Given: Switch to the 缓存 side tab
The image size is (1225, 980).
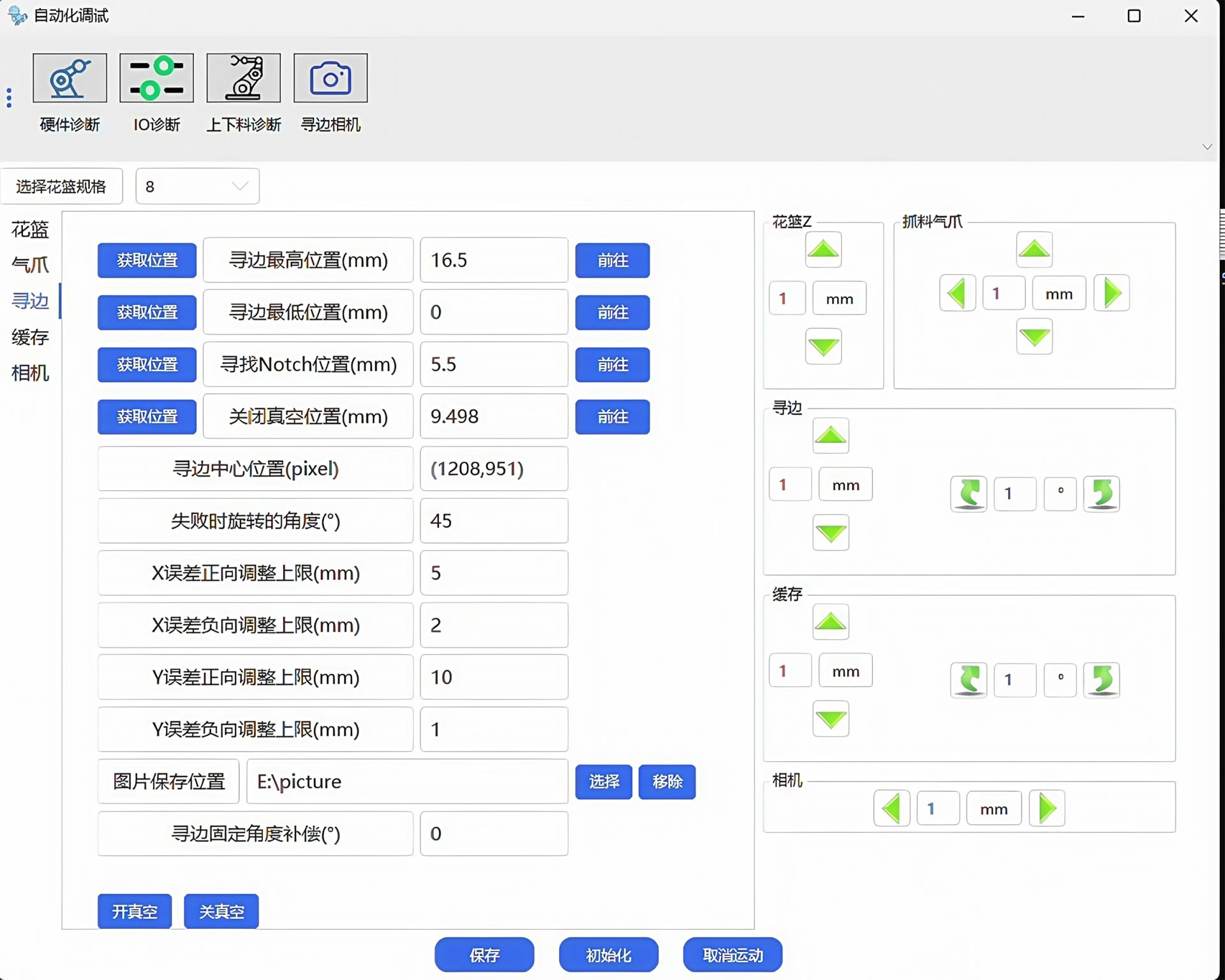Looking at the screenshot, I should (30, 337).
